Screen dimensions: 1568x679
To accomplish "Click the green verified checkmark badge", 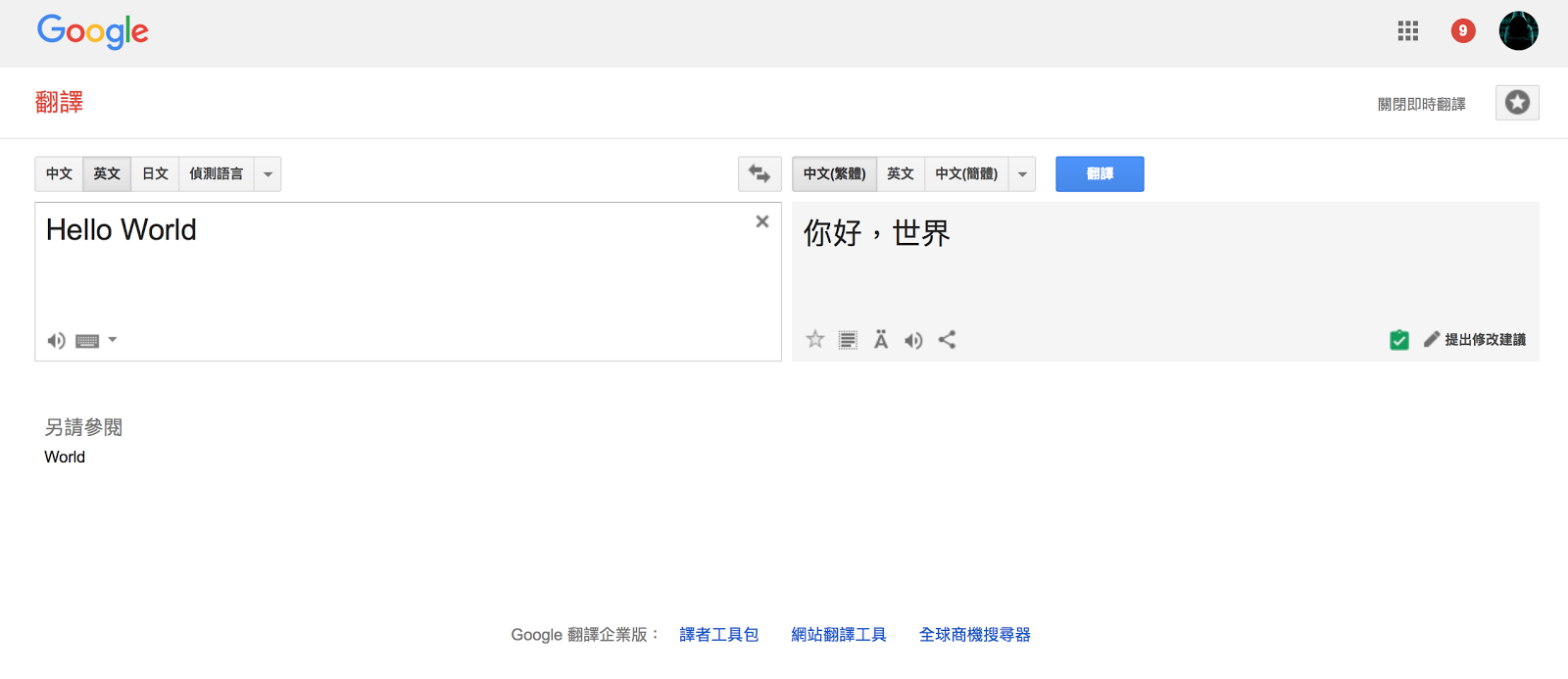I will pyautogui.click(x=1399, y=340).
